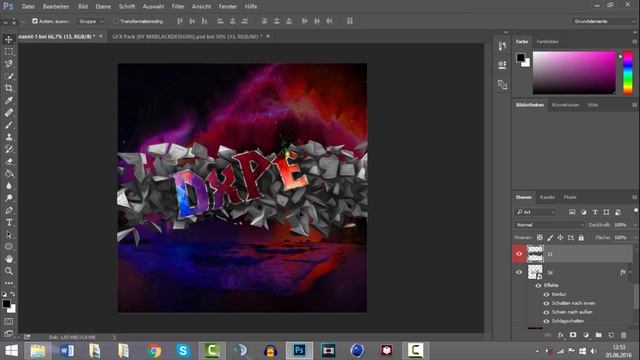This screenshot has width=640, height=360.
Task: Delete the selected layer
Action: (624, 335)
